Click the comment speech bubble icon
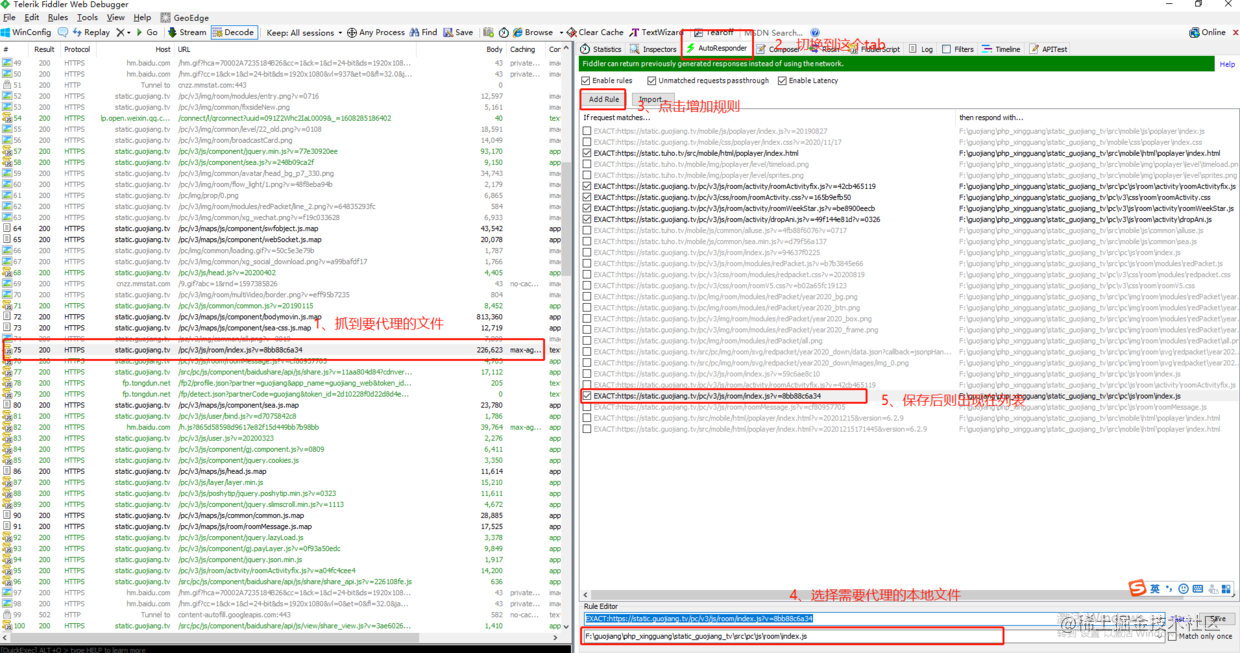 coord(62,32)
